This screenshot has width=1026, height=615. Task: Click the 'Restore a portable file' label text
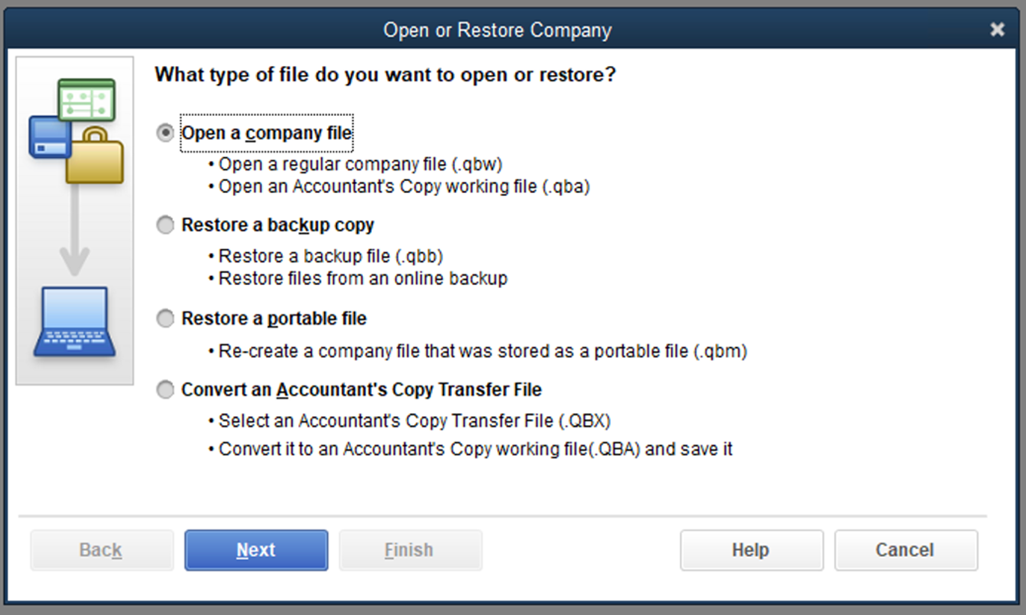point(274,319)
